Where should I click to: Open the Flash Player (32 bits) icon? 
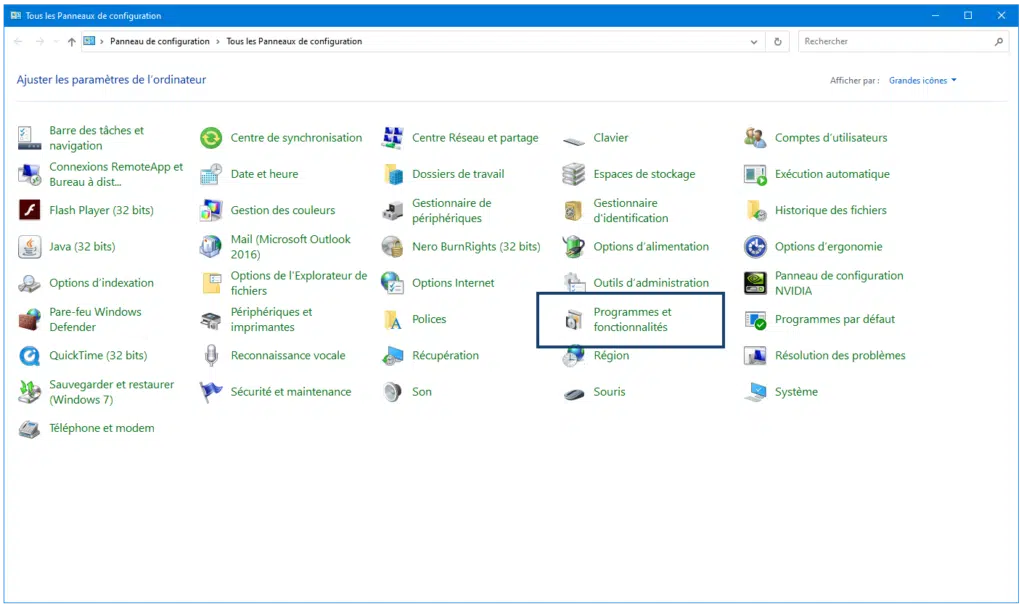(x=29, y=210)
